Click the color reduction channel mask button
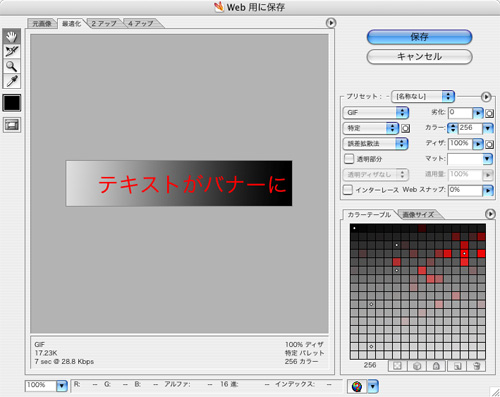Viewport: 500px width, 397px height. click(405, 128)
